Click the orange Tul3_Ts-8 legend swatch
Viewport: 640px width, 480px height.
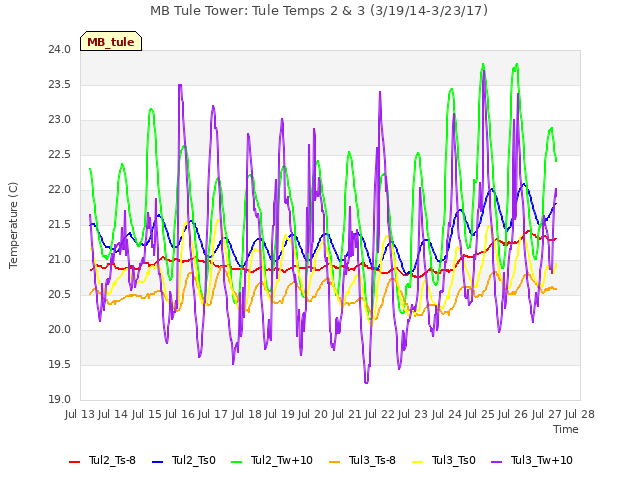pyautogui.click(x=334, y=461)
